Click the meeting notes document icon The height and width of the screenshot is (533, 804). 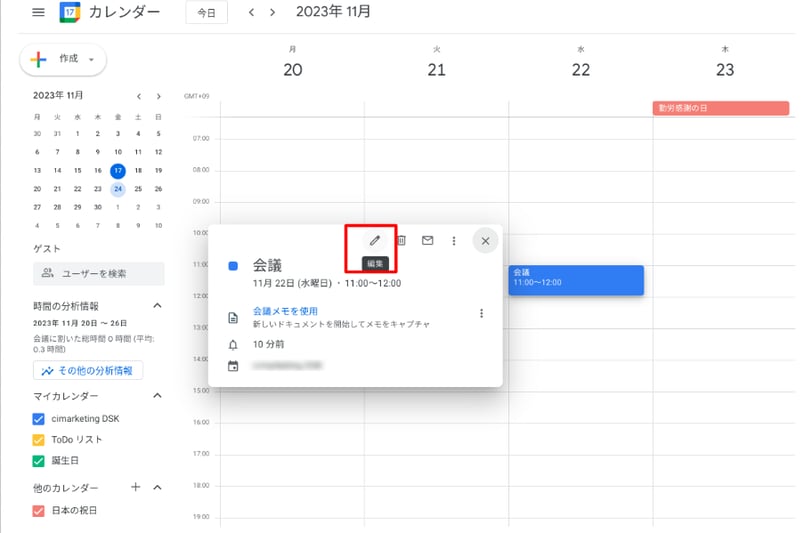coord(233,318)
